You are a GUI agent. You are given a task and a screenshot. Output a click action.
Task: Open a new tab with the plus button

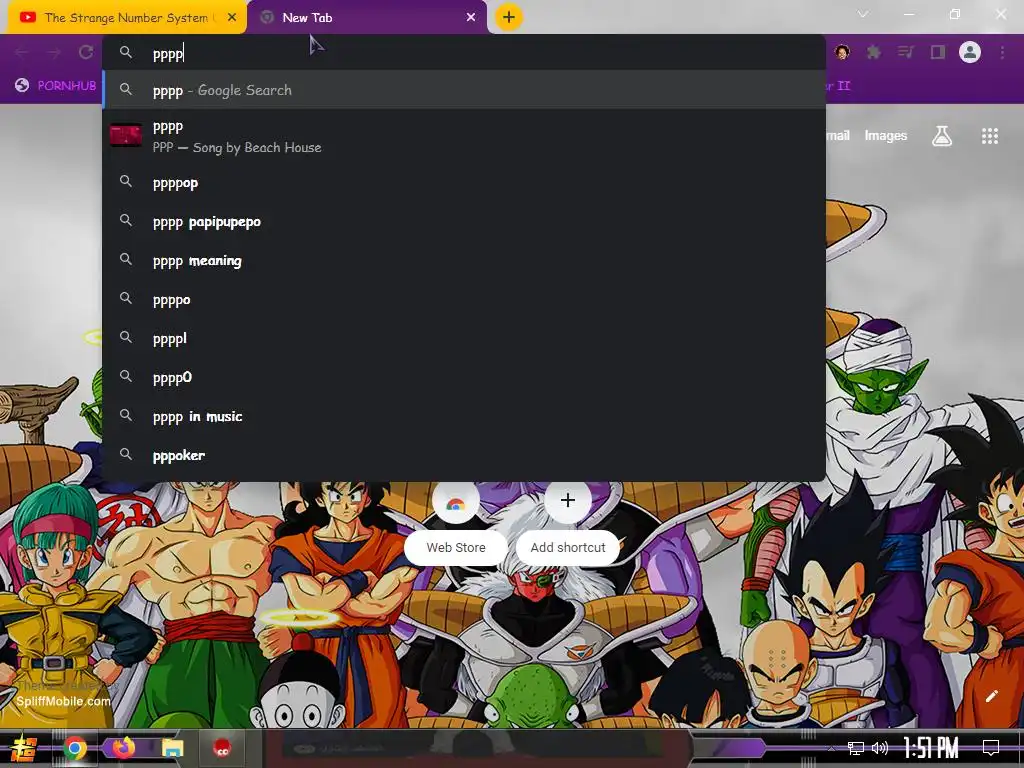[509, 17]
